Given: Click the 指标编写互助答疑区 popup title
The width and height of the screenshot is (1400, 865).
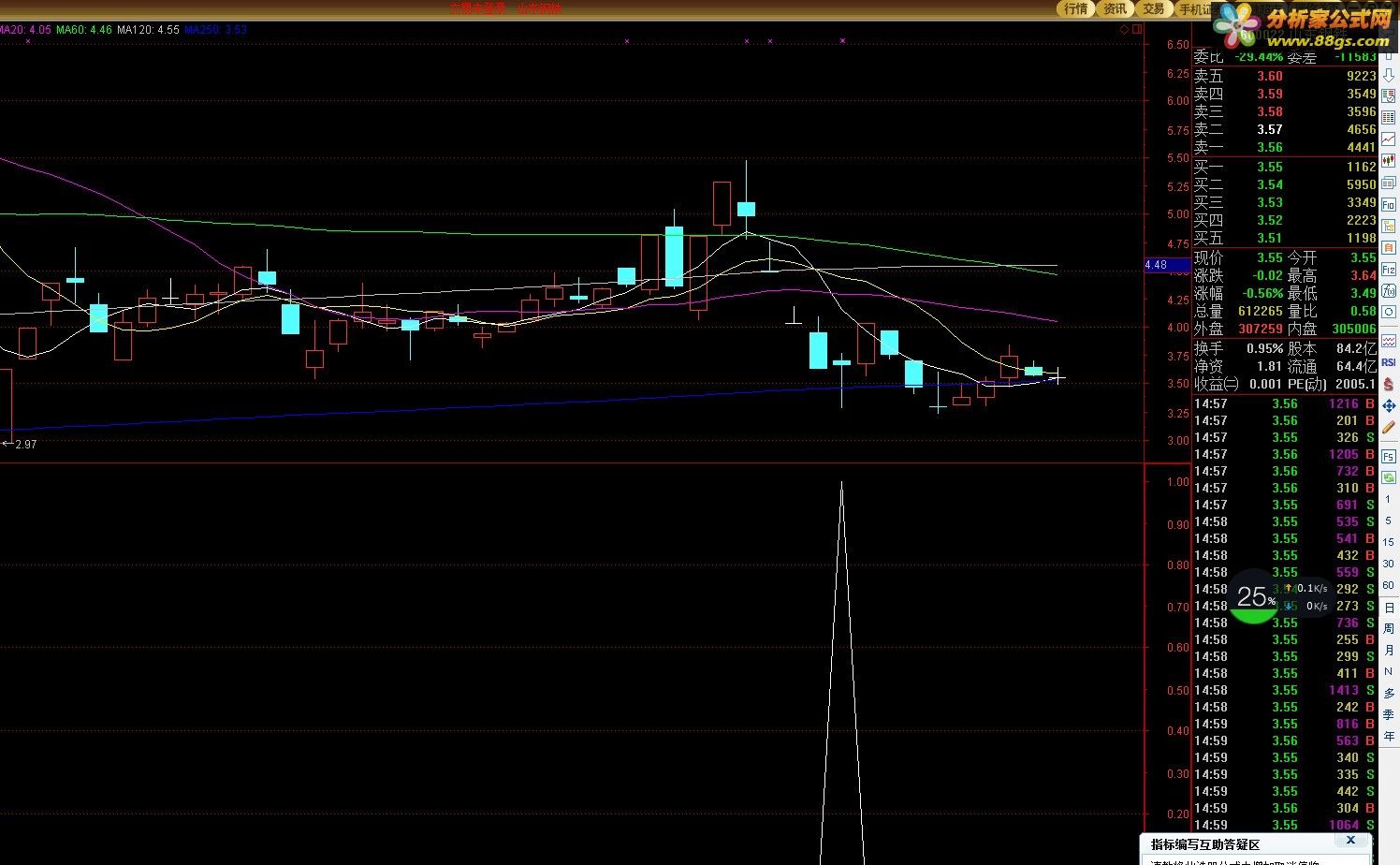Looking at the screenshot, I should [x=1205, y=844].
